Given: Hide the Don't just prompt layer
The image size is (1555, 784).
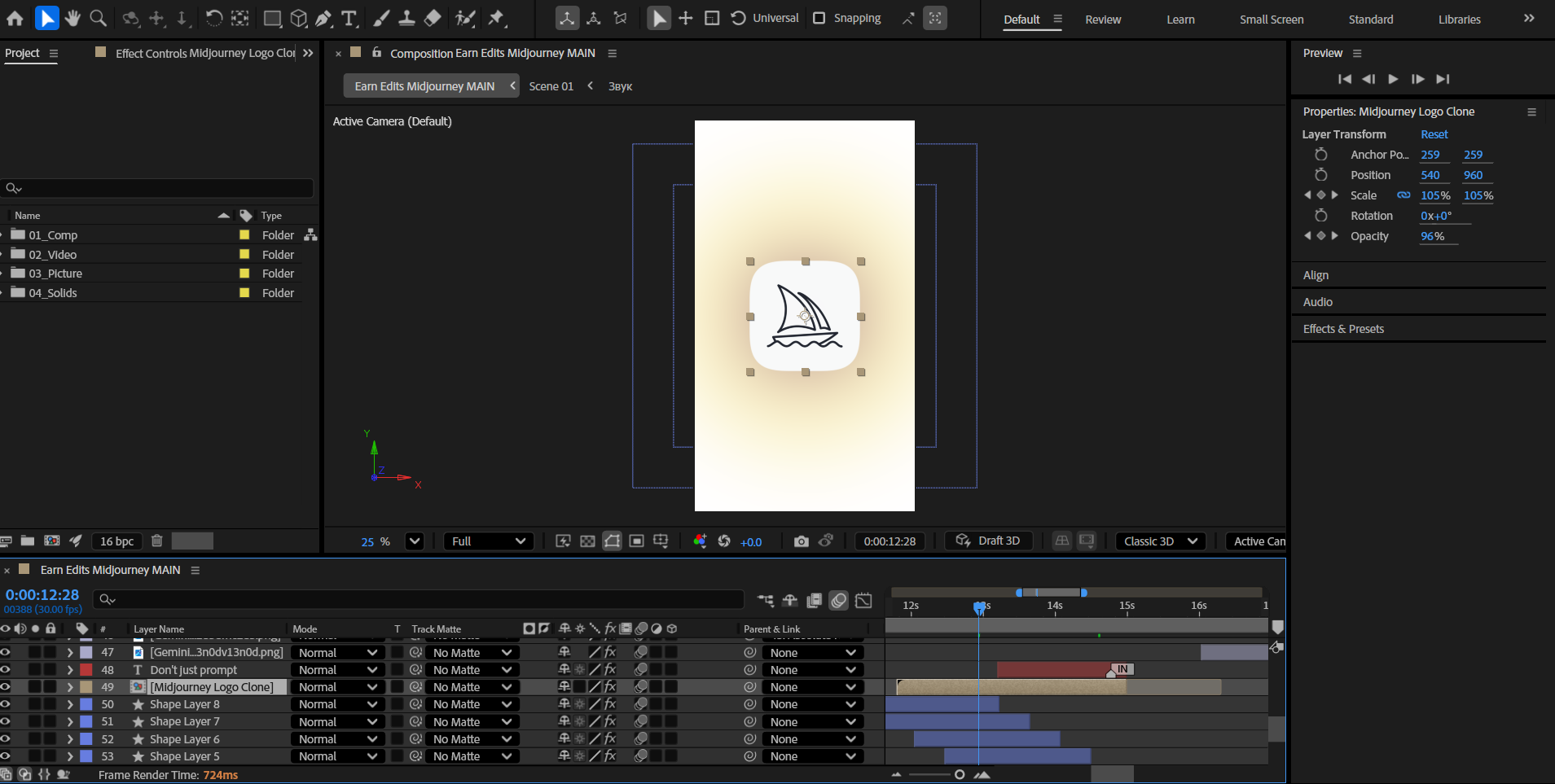Looking at the screenshot, I should click(6, 670).
